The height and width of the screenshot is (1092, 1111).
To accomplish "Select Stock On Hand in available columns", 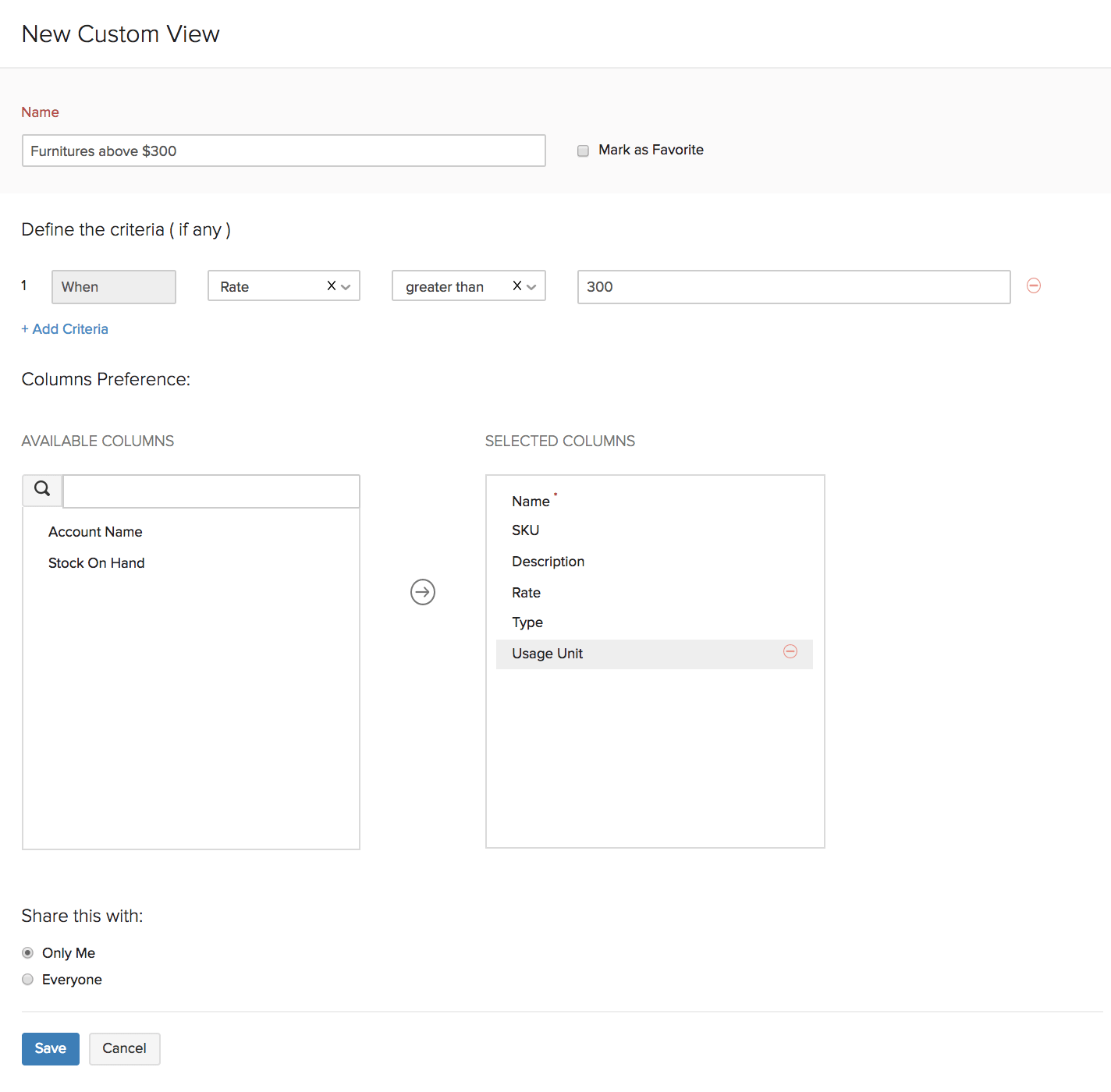I will [x=97, y=563].
